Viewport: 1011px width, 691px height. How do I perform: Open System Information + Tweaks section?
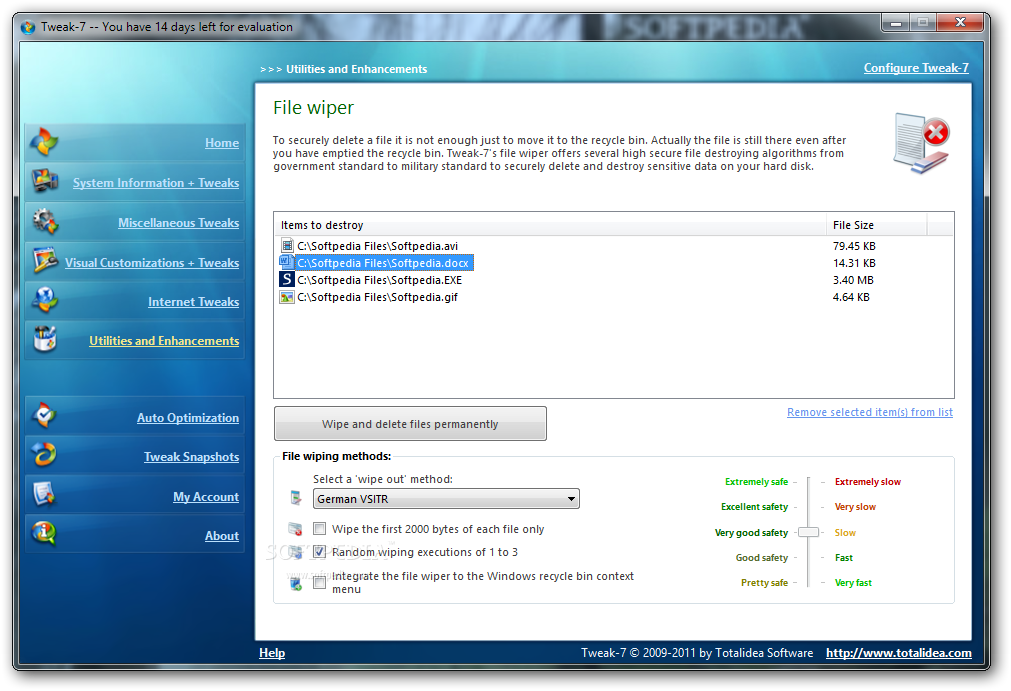point(156,183)
